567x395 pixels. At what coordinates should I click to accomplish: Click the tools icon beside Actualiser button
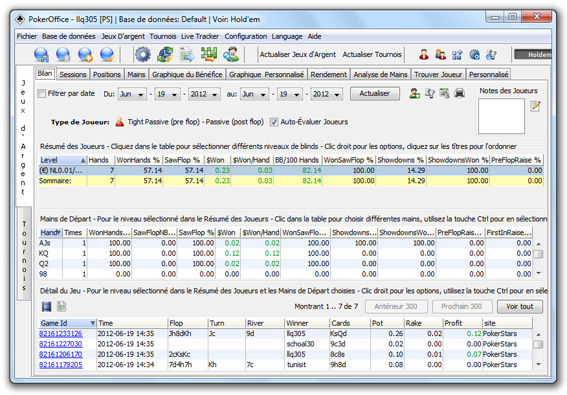(x=430, y=94)
